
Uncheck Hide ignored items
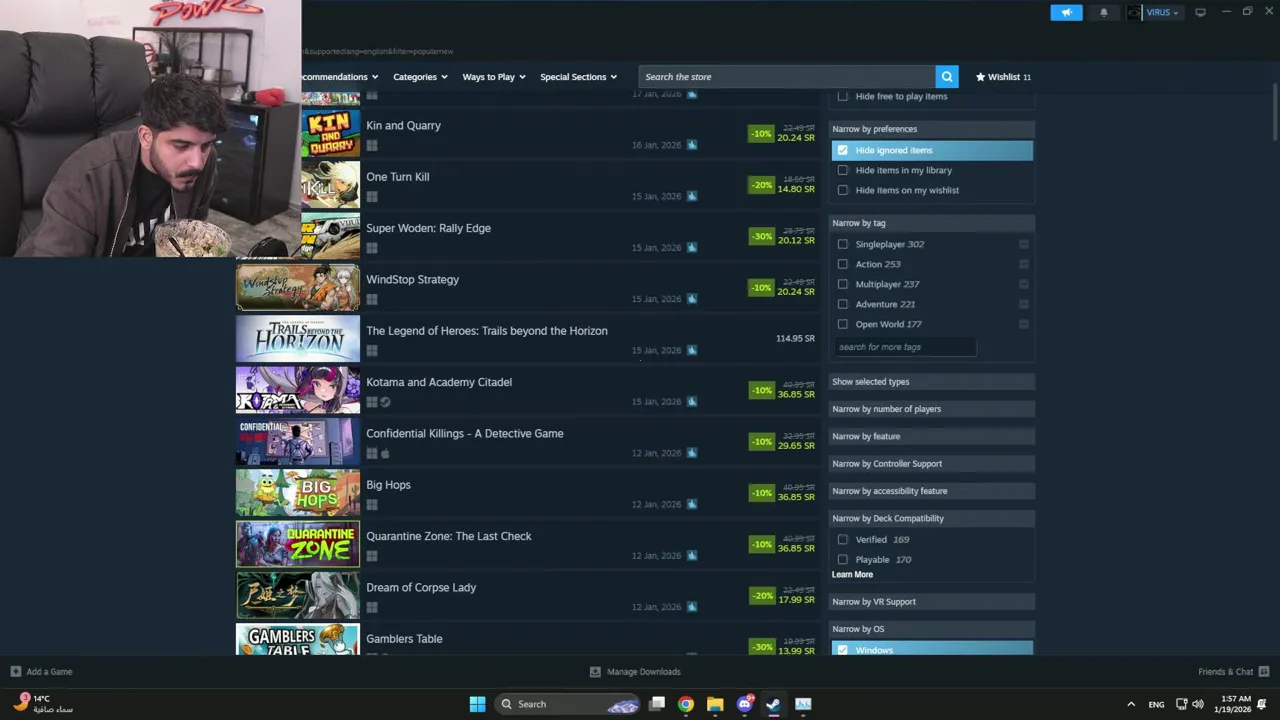(843, 150)
